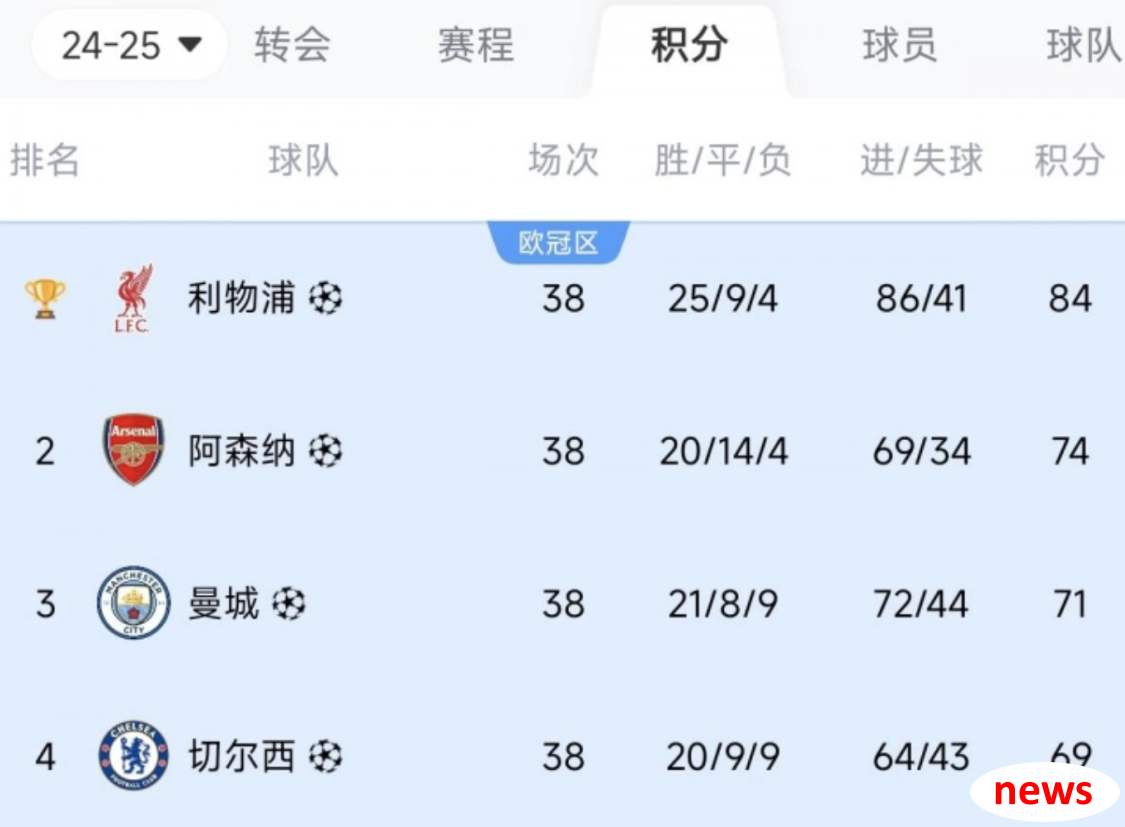Switch to the 转会 tab
The height and width of the screenshot is (827, 1125).
[292, 45]
